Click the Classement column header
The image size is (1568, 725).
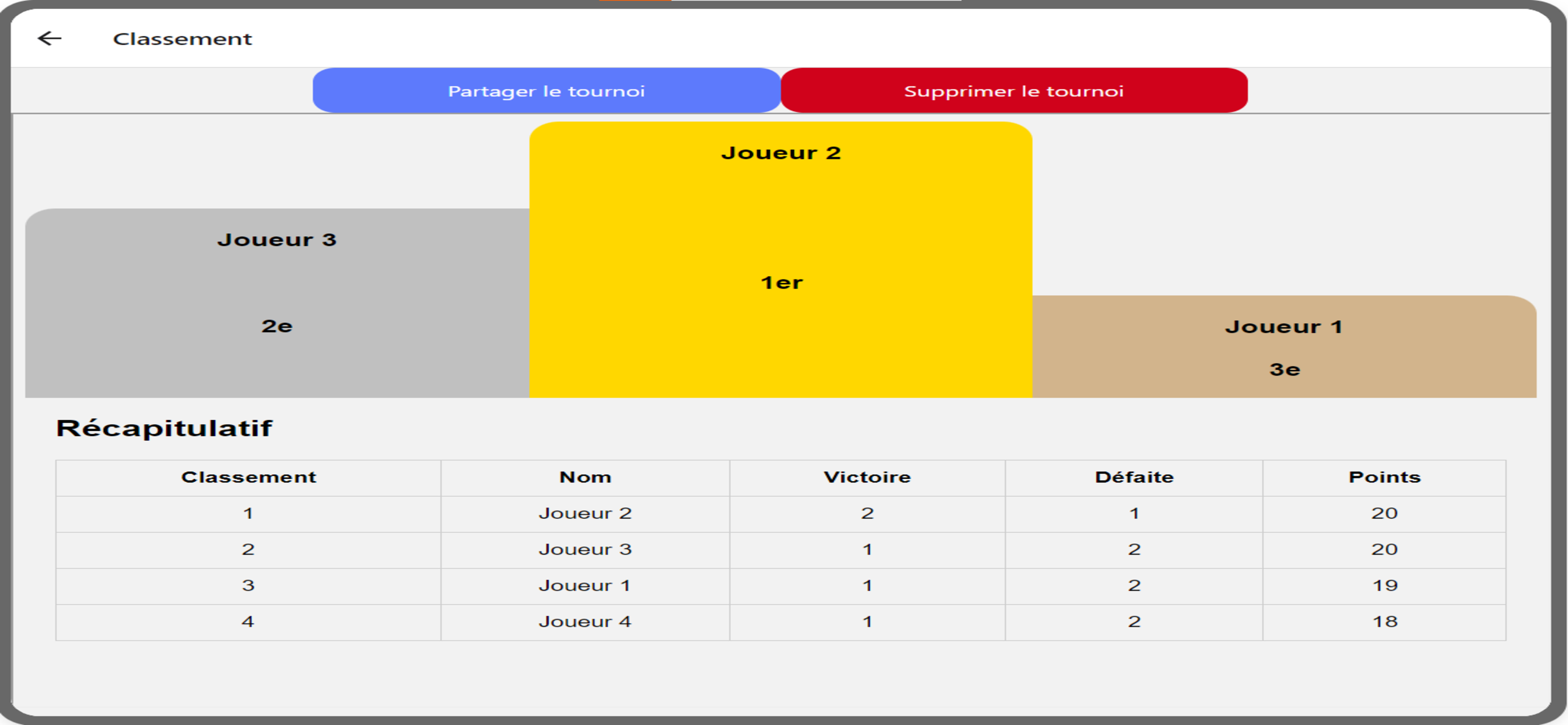pyautogui.click(x=248, y=478)
